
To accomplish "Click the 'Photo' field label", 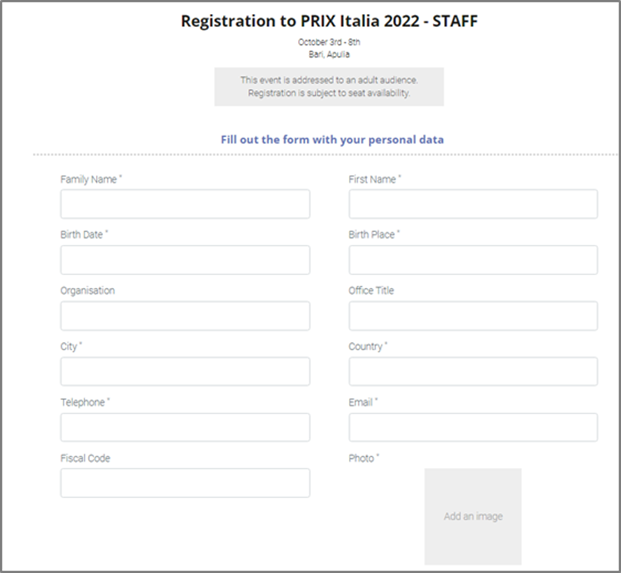I will (x=361, y=458).
